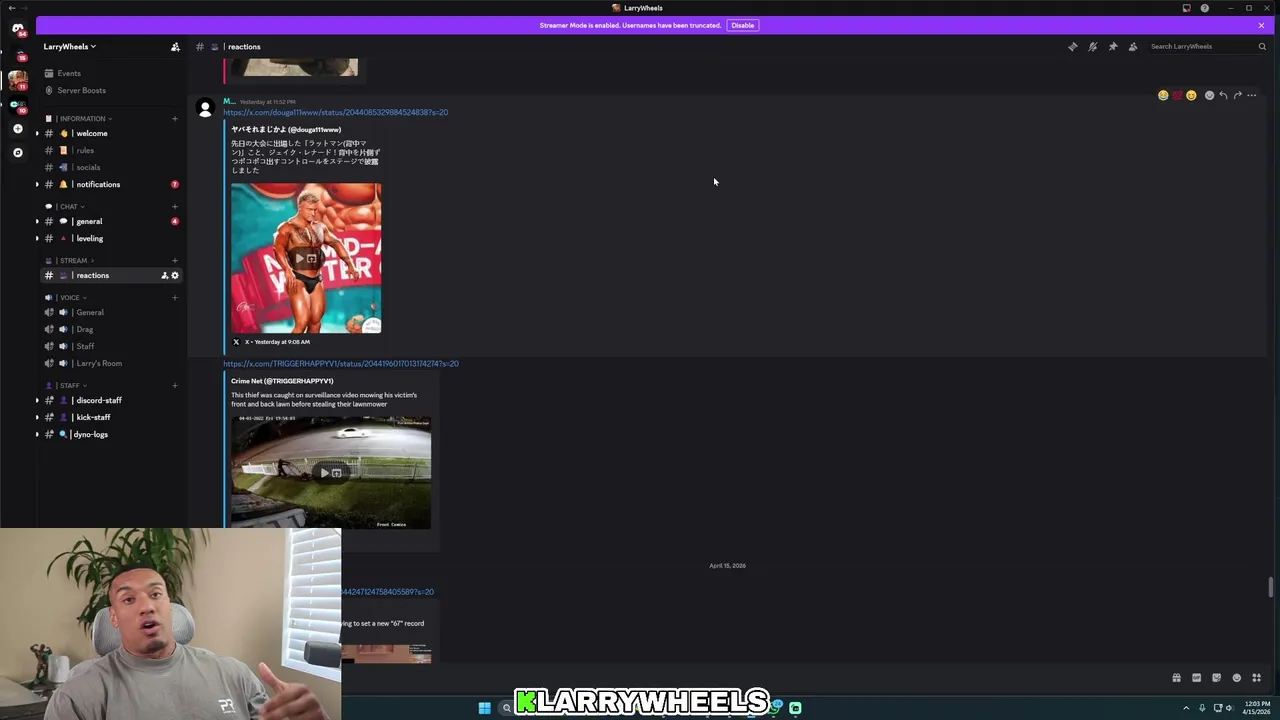Open the clock showing 12:03 PM in taskbar
1280x720 pixels.
pos(1257,707)
